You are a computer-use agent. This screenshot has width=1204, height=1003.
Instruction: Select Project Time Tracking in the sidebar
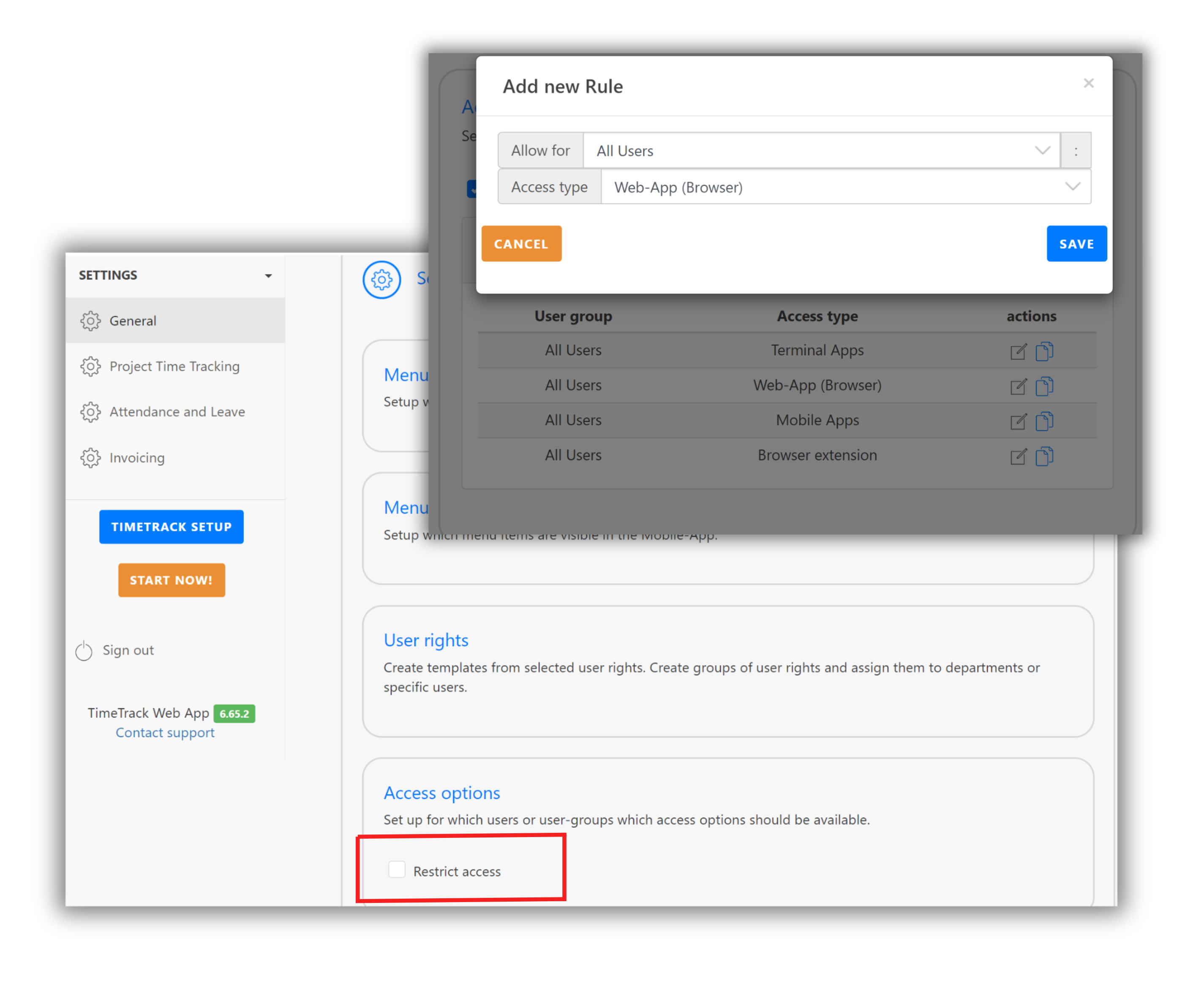pos(174,366)
